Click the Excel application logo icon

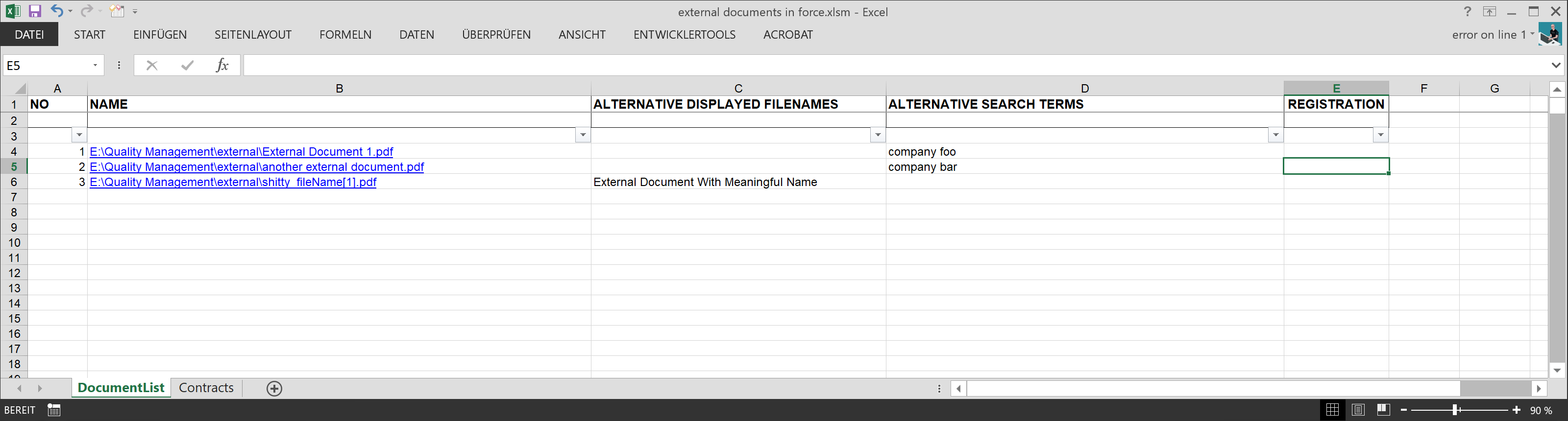coord(13,11)
